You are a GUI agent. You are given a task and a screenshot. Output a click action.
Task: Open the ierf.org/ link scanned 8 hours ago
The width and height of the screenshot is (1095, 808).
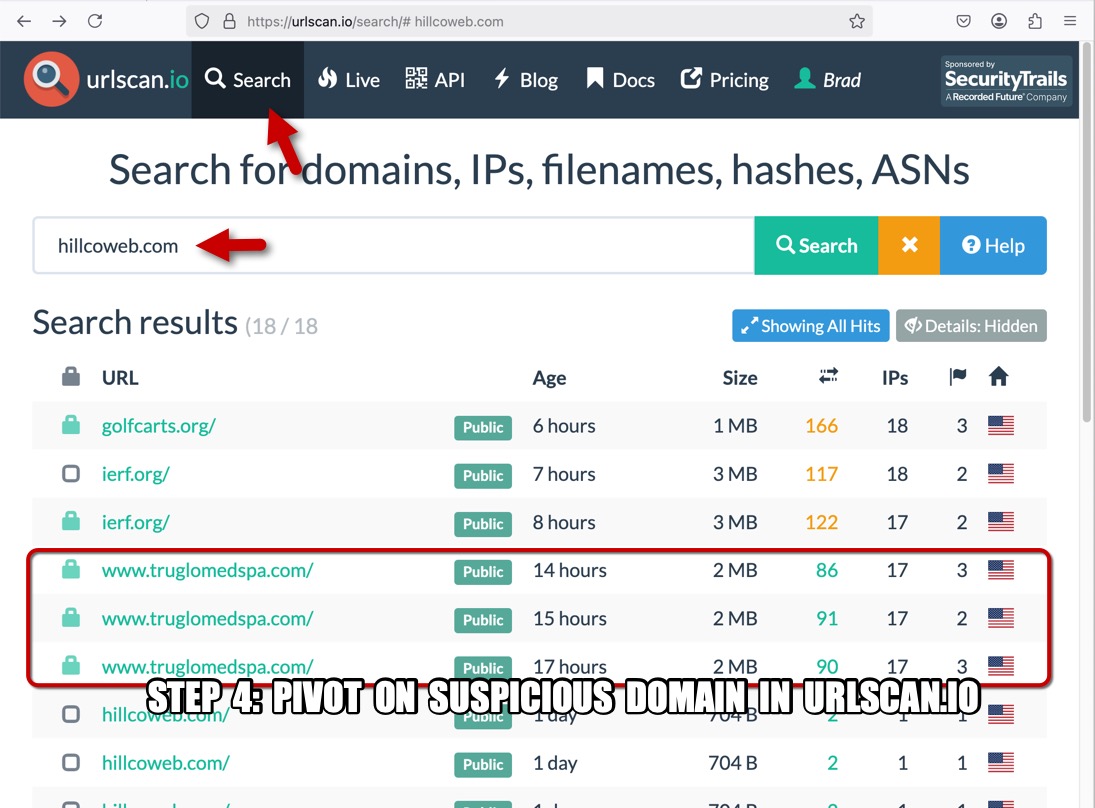pyautogui.click(x=135, y=522)
